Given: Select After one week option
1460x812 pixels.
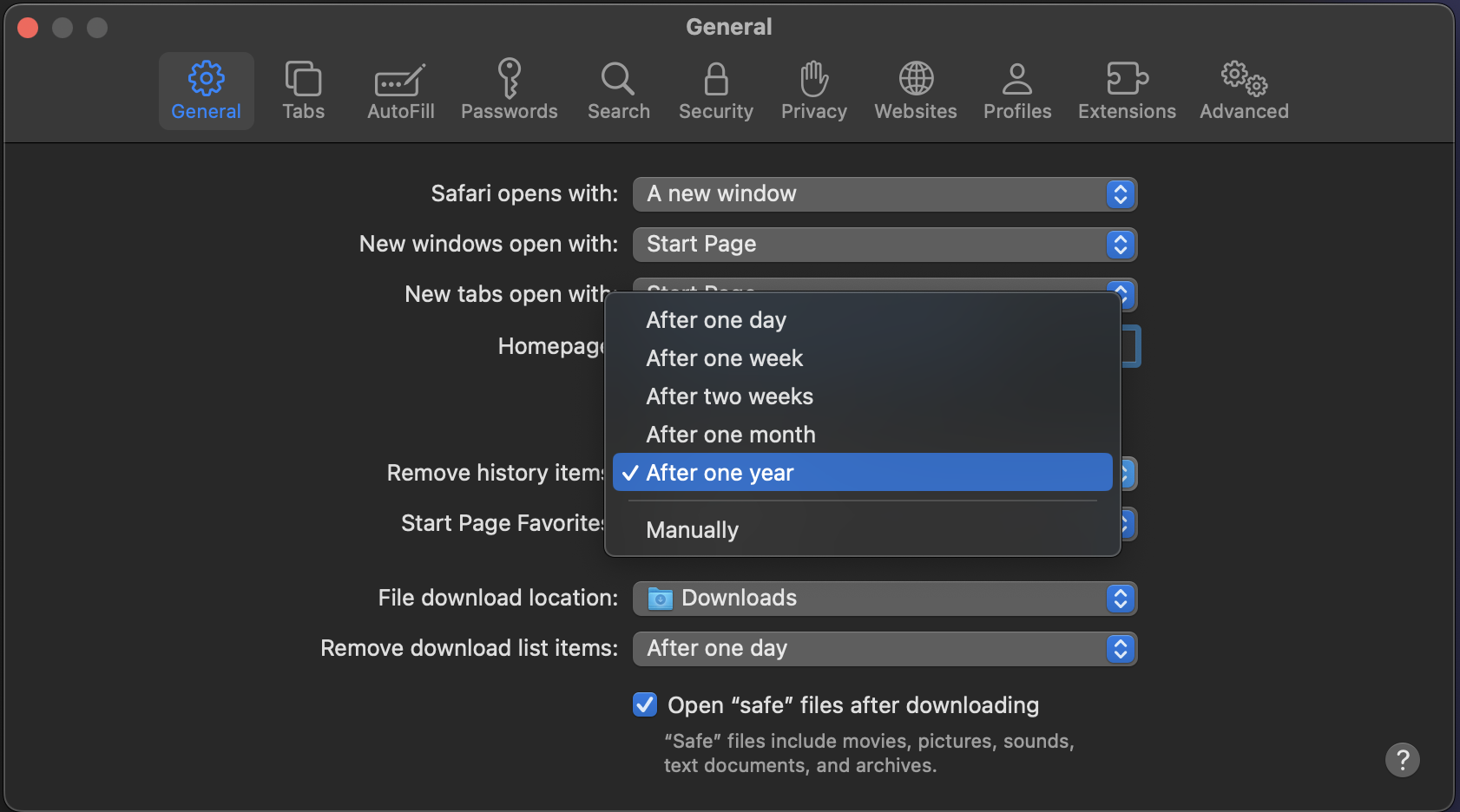Looking at the screenshot, I should 863,358.
